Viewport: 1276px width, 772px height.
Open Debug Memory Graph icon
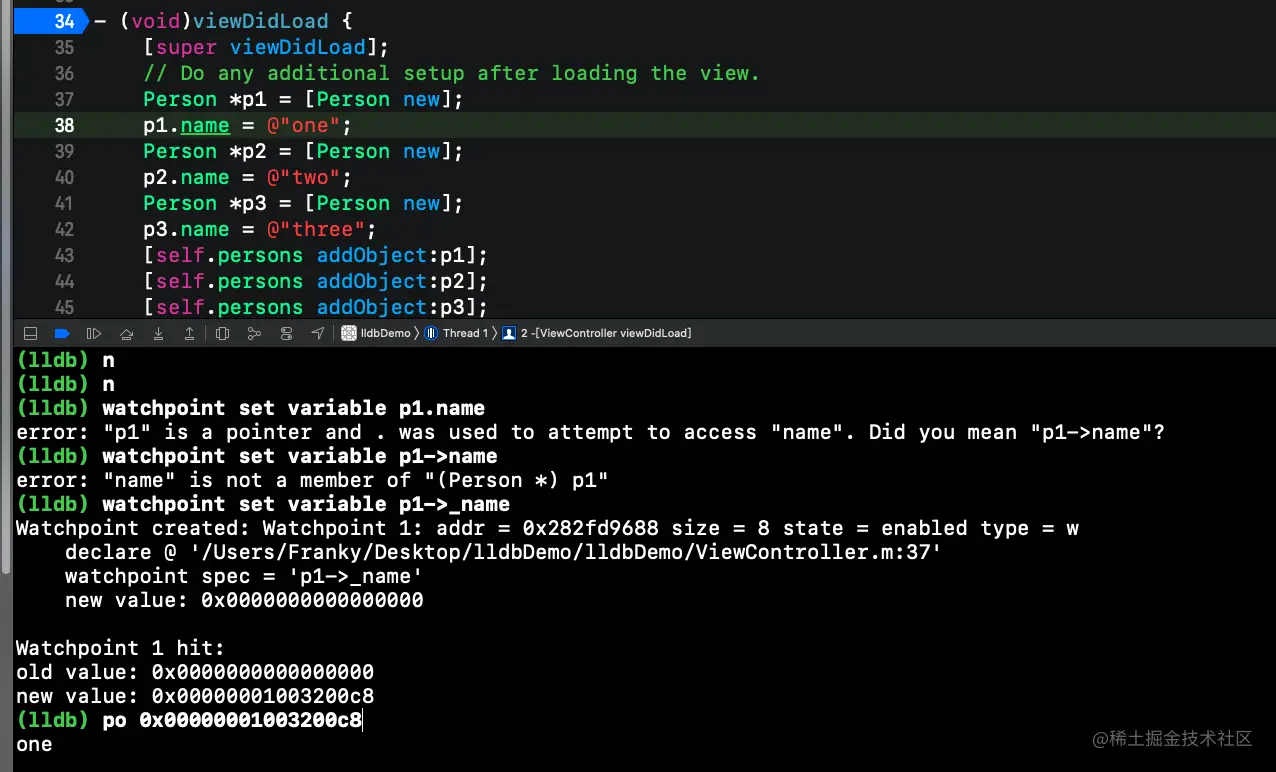[x=254, y=333]
